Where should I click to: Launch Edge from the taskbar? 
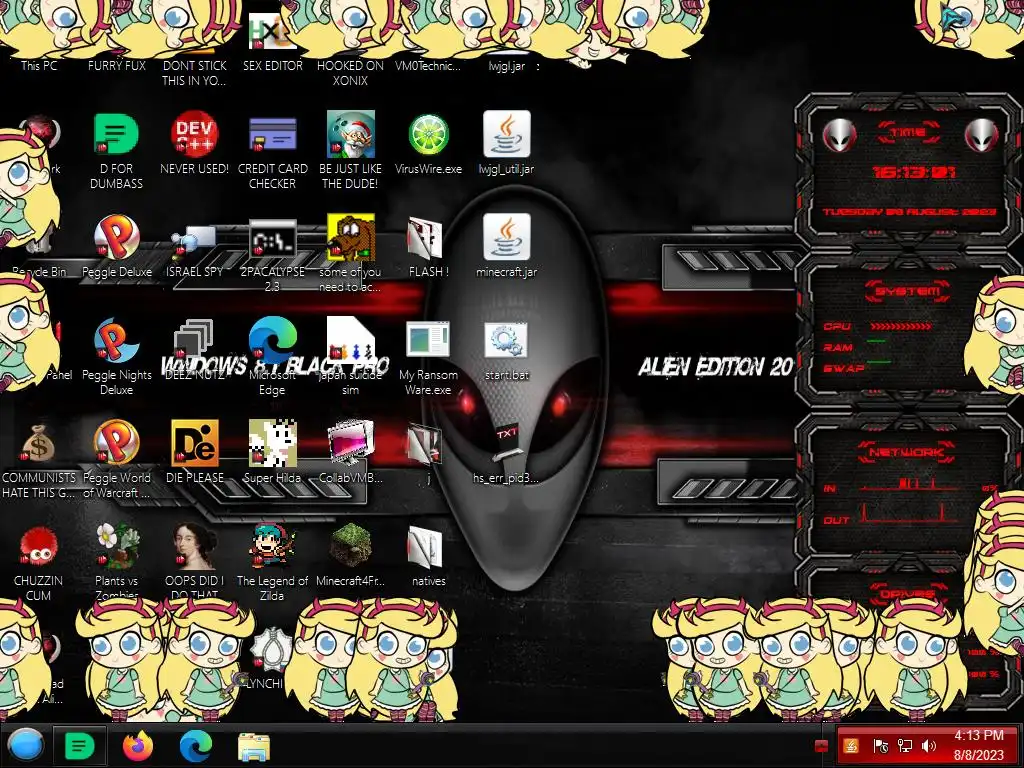(195, 746)
